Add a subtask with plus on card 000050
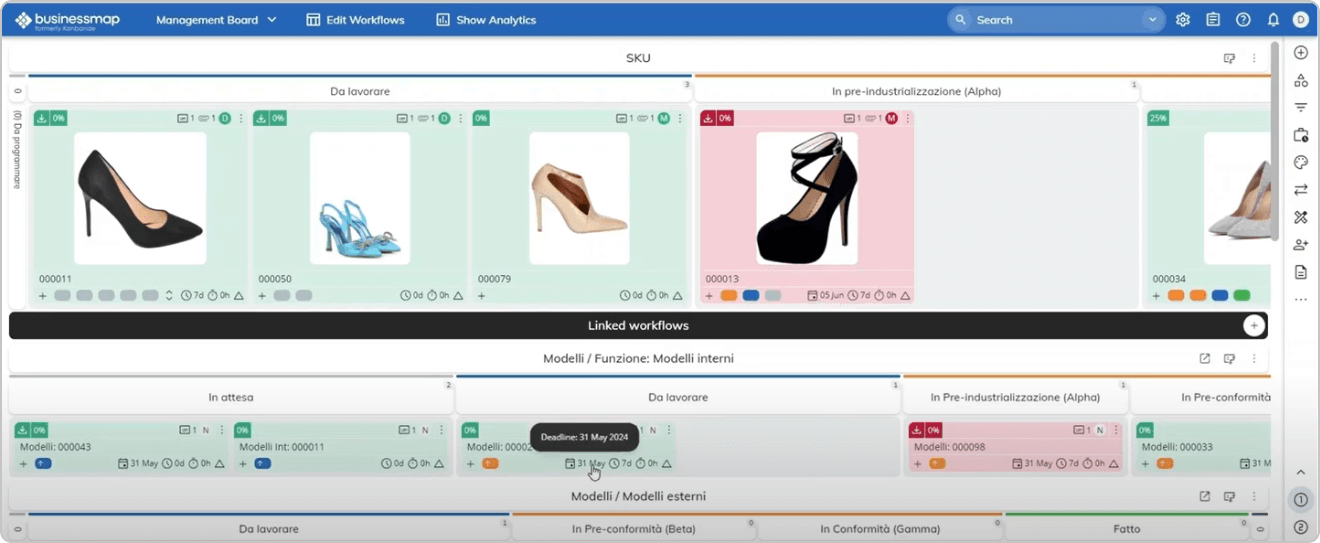1320x543 pixels. click(x=262, y=296)
